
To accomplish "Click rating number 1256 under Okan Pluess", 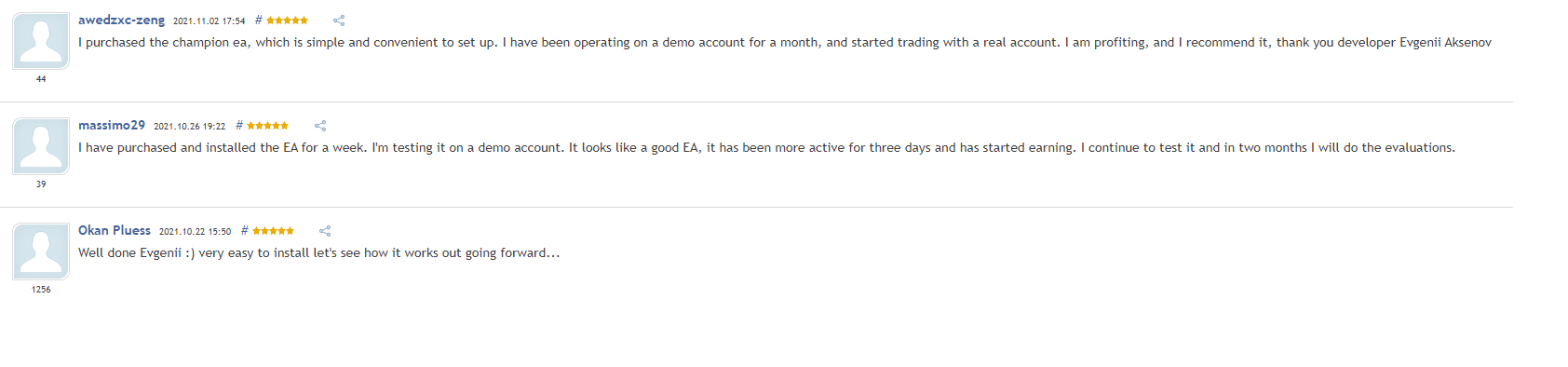I will 41,290.
